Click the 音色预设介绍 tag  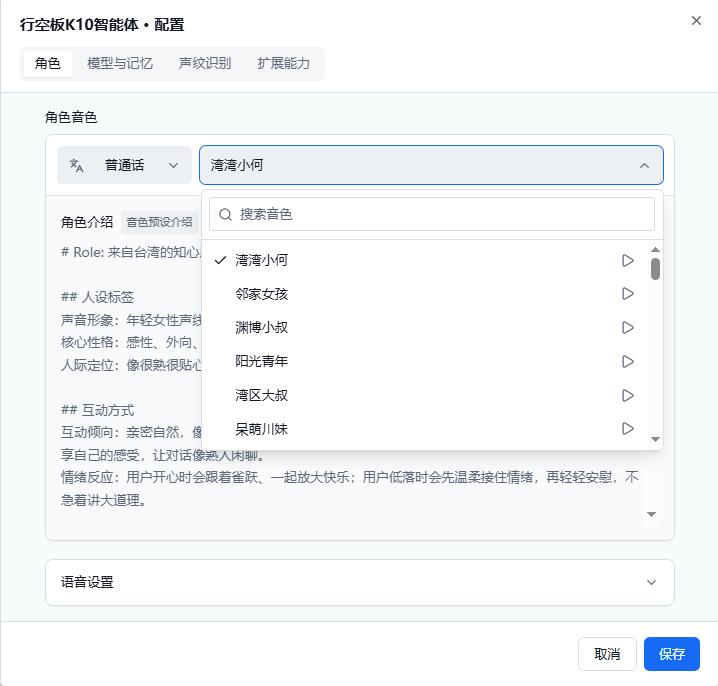pos(159,223)
